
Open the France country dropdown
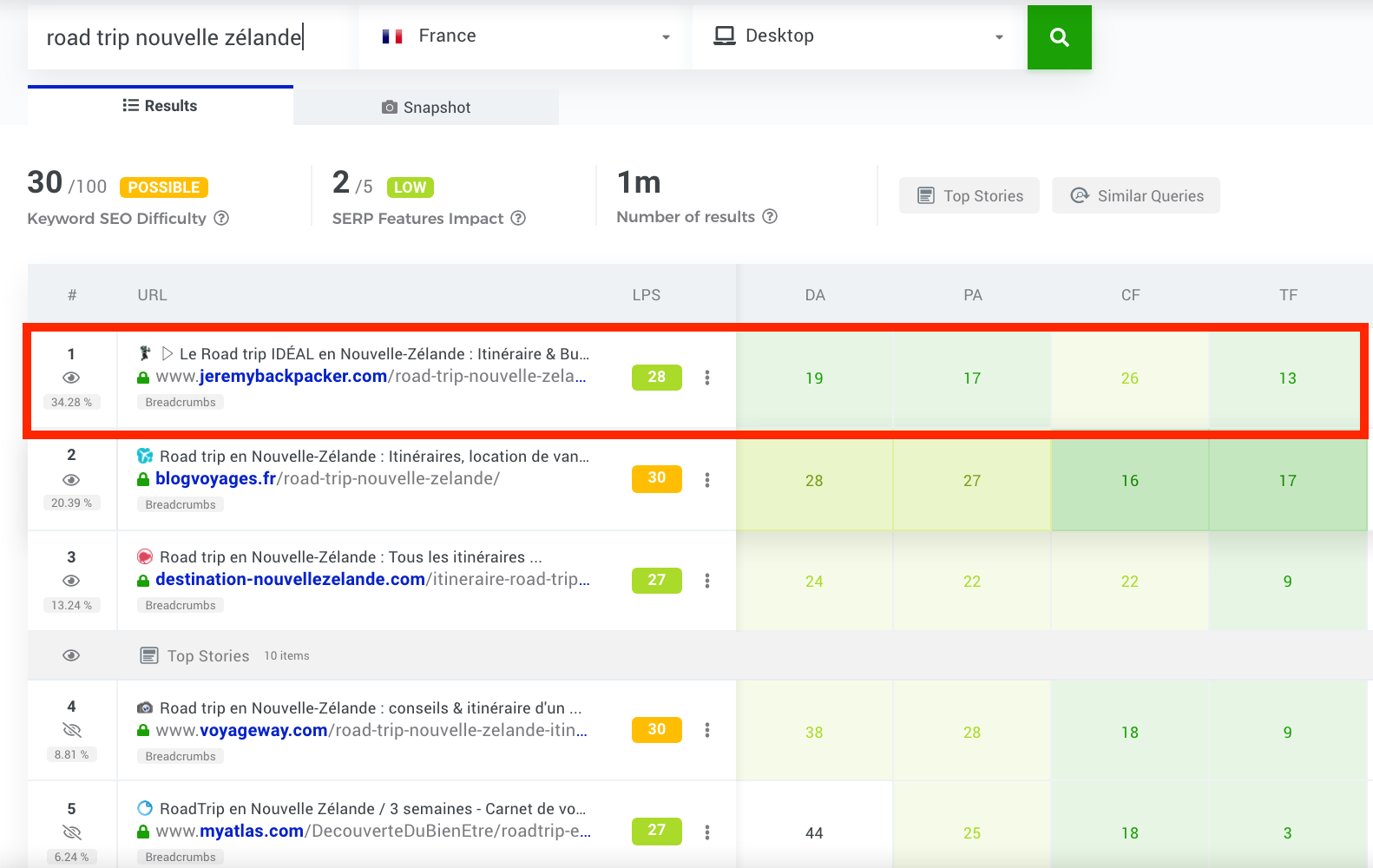point(525,36)
